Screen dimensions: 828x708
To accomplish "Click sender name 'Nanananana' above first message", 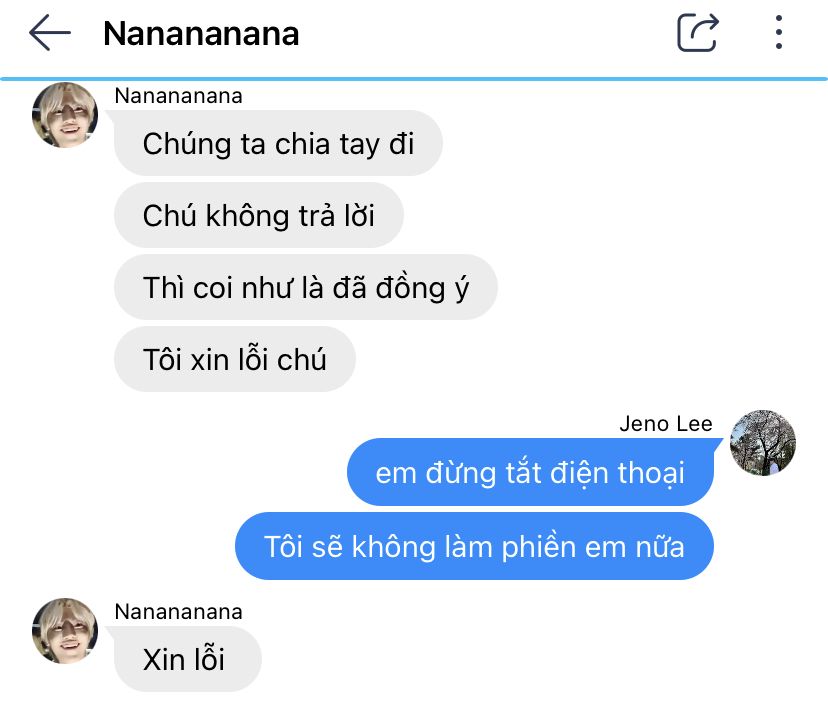I will coord(178,96).
